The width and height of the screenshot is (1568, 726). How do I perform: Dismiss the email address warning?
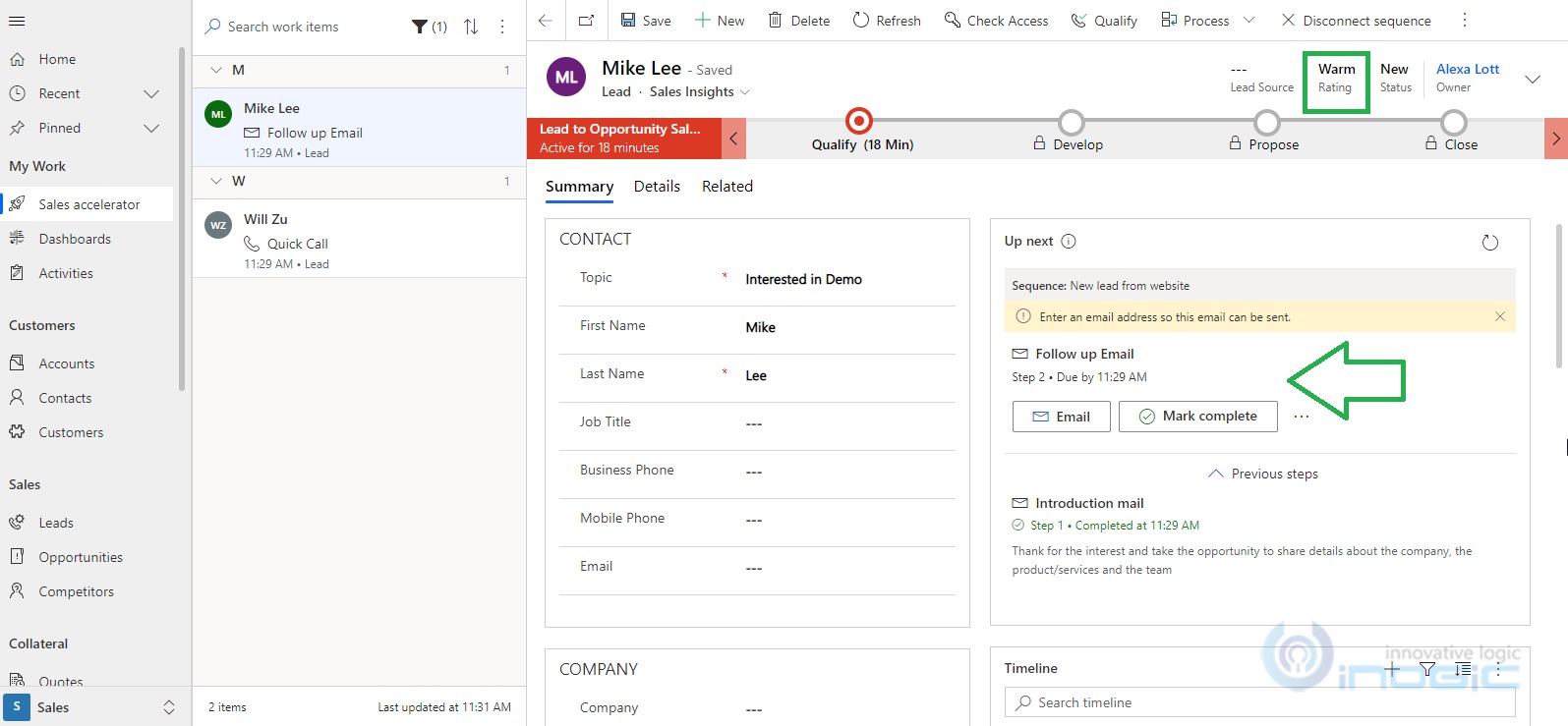[1500, 316]
